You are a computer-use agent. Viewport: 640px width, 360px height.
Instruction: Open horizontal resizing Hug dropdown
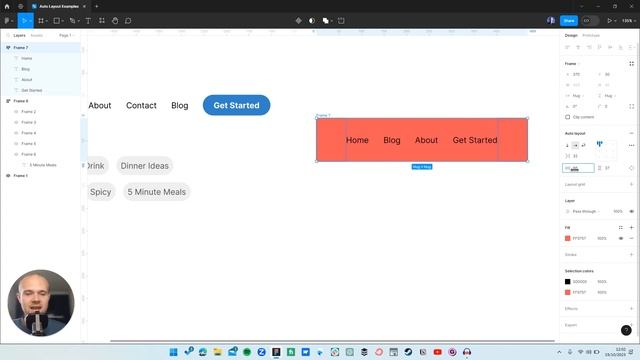tap(578, 96)
